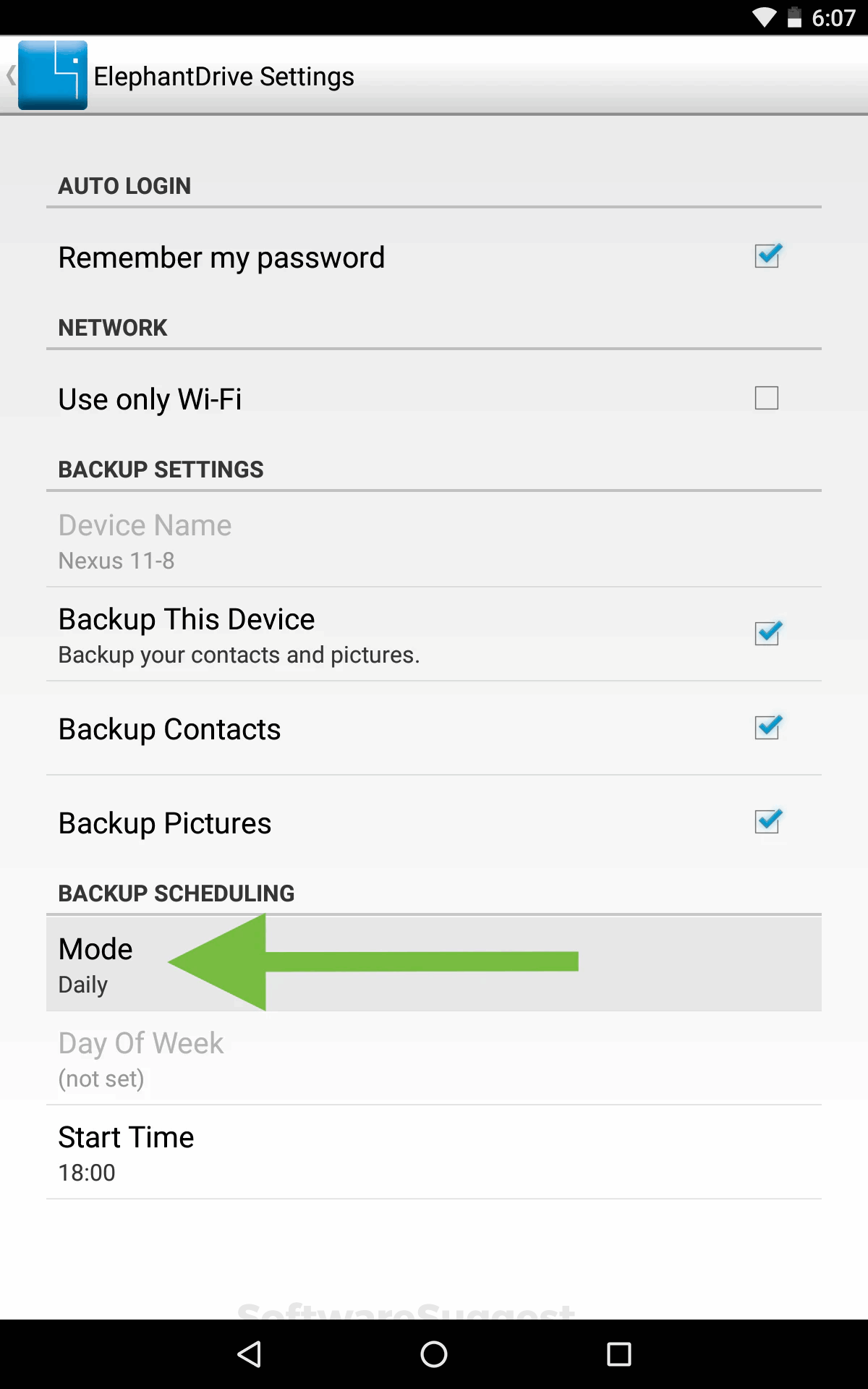Tap the ElephantDrive Settings title
The width and height of the screenshot is (868, 1389).
click(x=224, y=76)
